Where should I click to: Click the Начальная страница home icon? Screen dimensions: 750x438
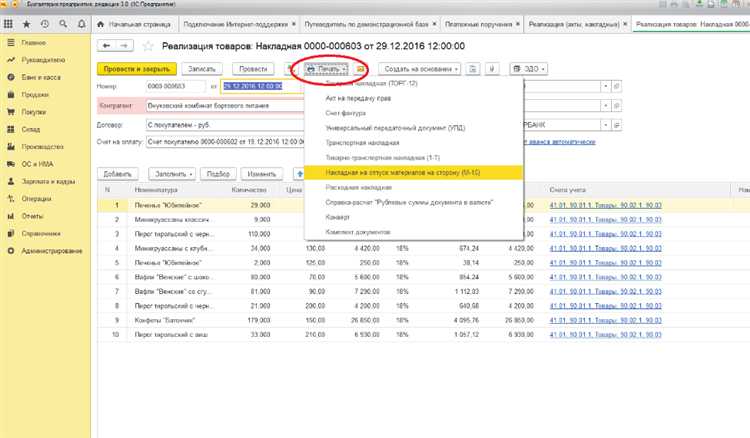click(100, 24)
